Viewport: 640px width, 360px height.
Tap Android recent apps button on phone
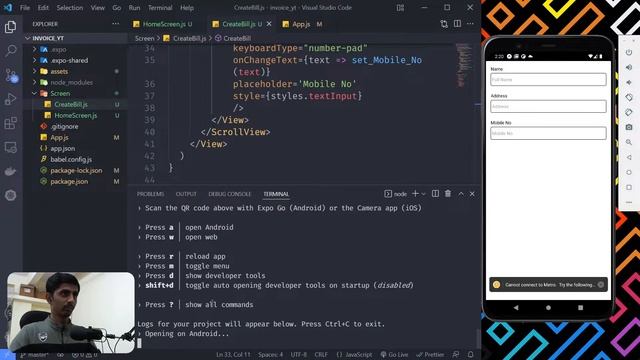pyautogui.click(x=580, y=308)
